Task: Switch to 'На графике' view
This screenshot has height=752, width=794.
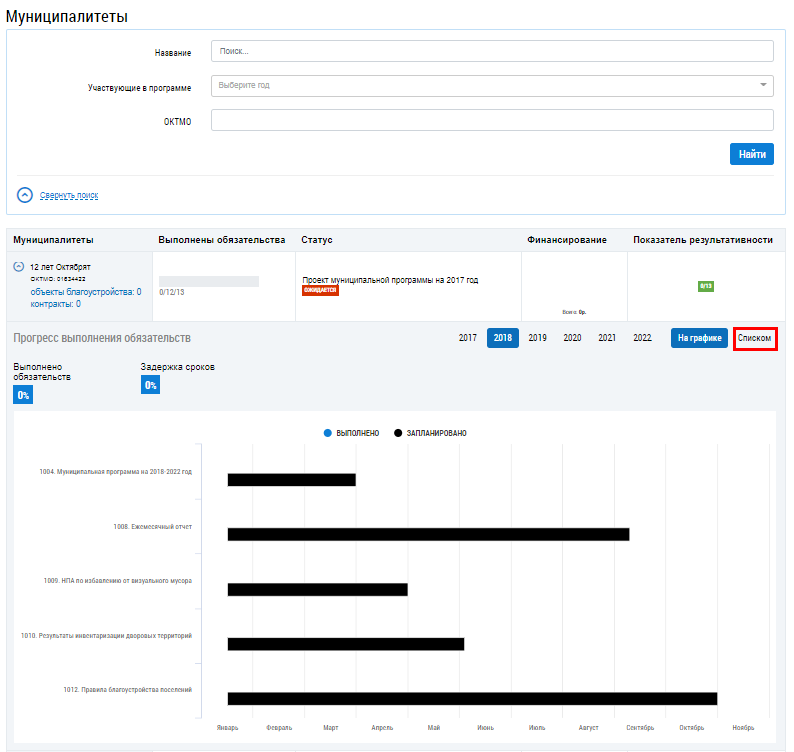Action: (699, 338)
